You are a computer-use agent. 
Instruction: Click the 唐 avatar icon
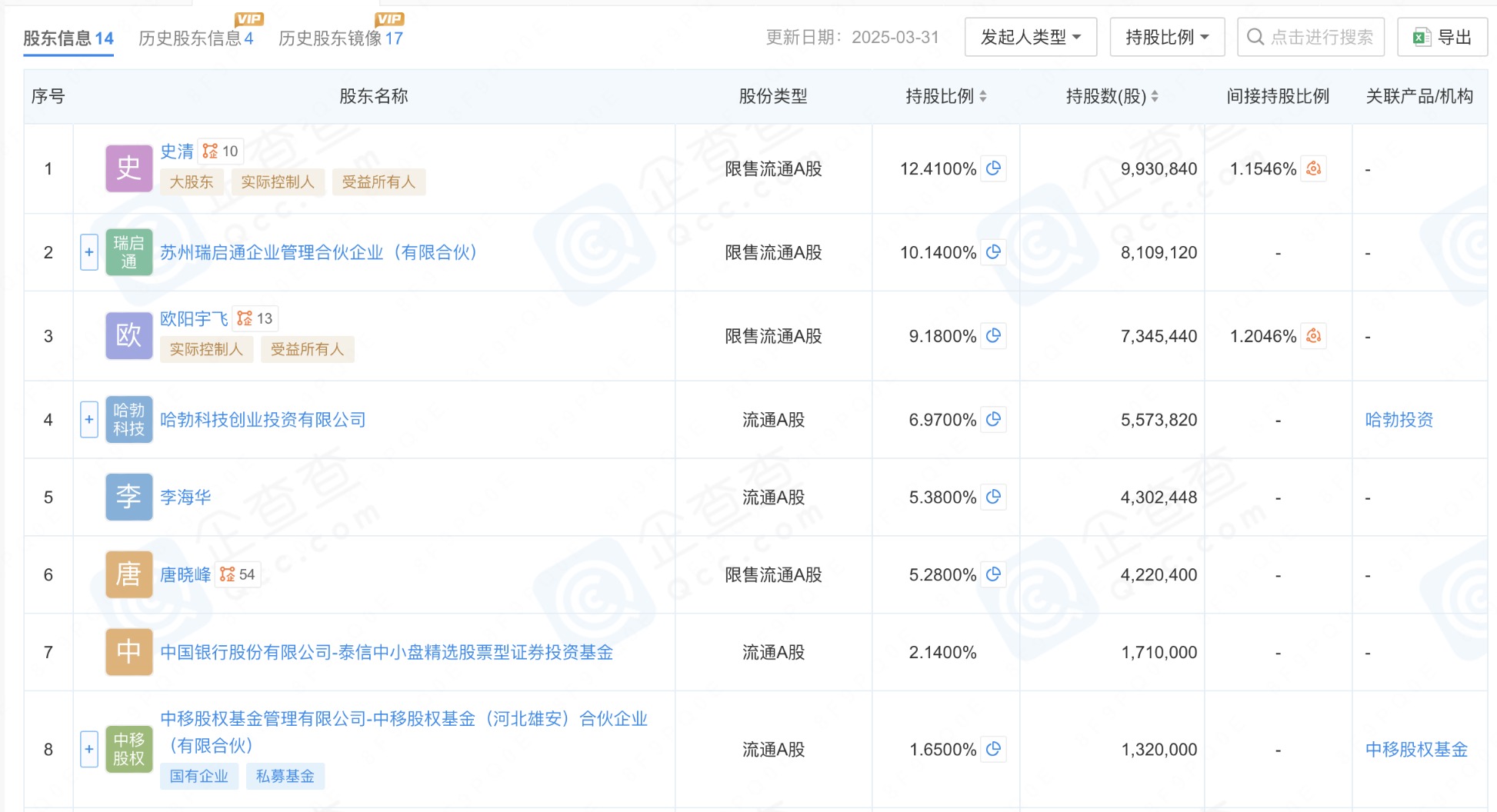[128, 574]
